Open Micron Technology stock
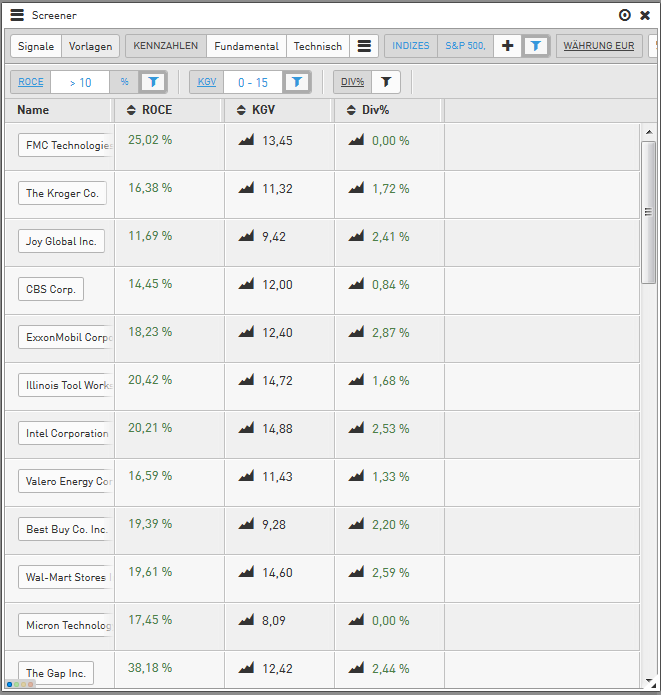 coord(66,625)
